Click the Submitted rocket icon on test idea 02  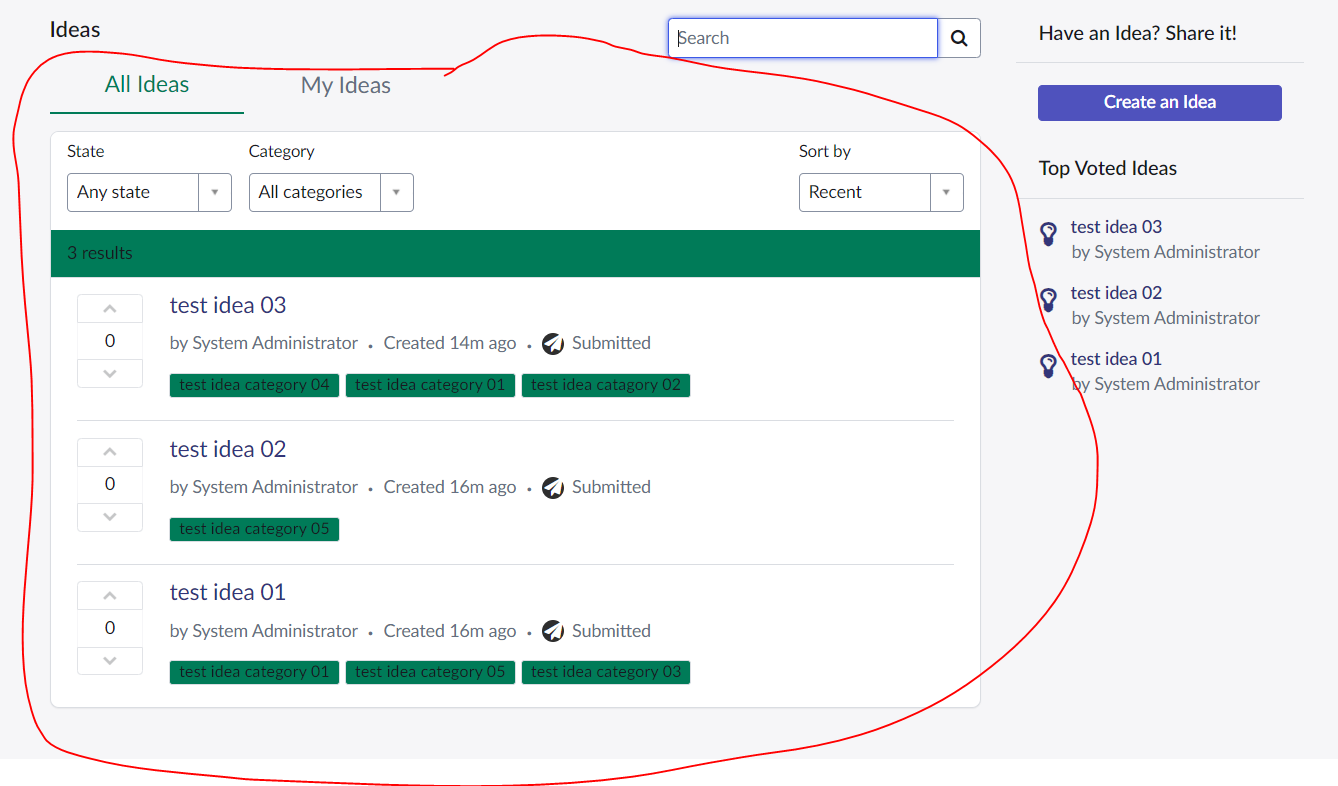click(x=553, y=487)
